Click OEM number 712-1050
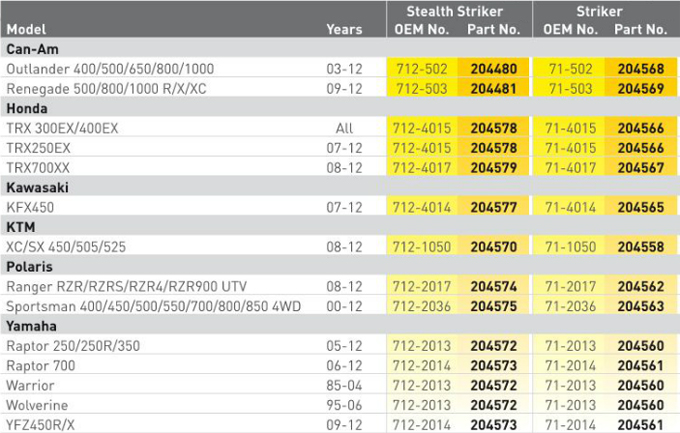680x433 pixels. pyautogui.click(x=422, y=247)
